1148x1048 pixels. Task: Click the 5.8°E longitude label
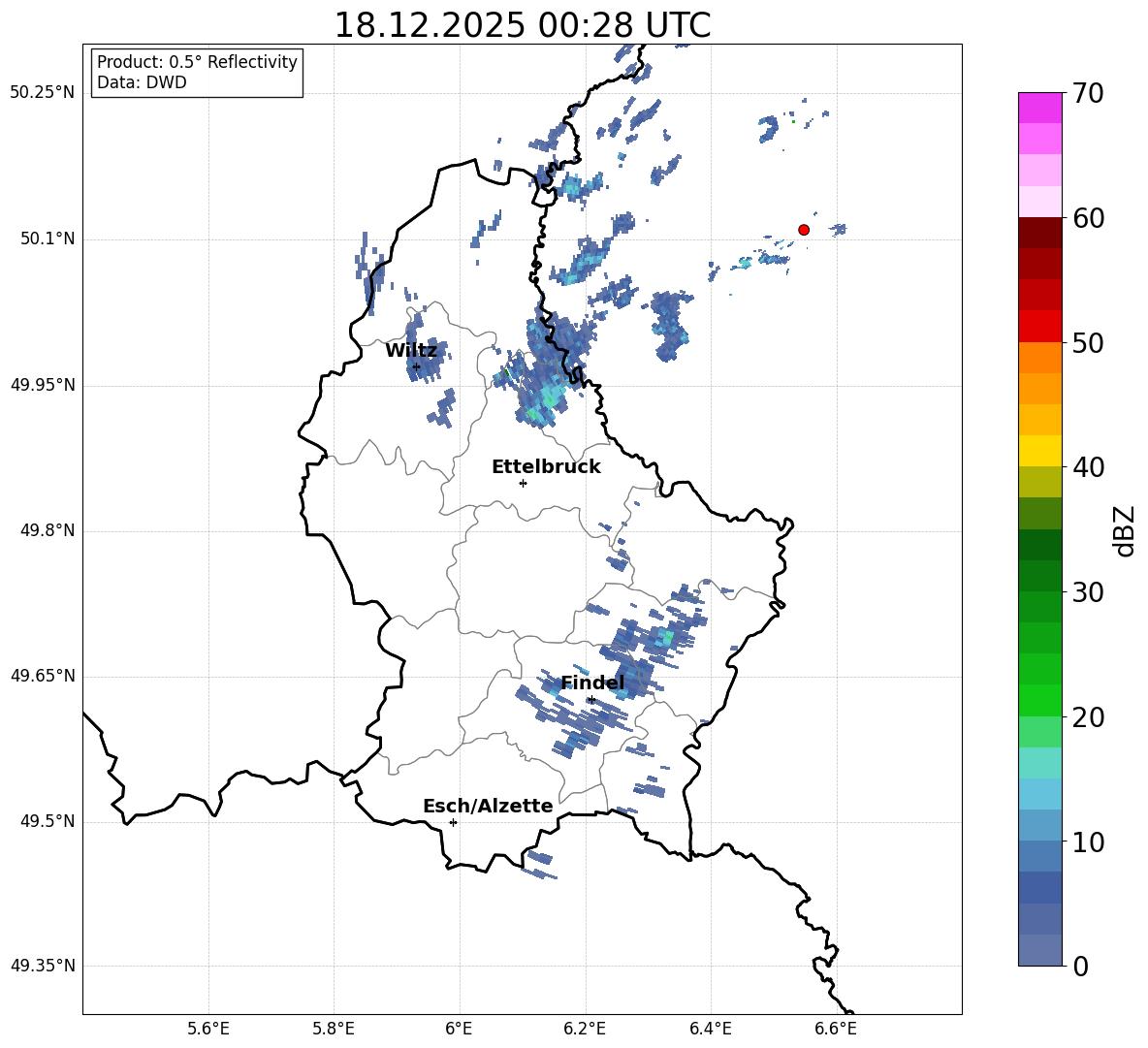point(334,1029)
